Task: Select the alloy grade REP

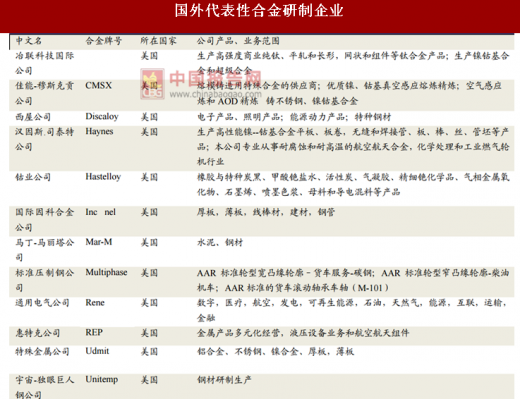Action: (94, 333)
